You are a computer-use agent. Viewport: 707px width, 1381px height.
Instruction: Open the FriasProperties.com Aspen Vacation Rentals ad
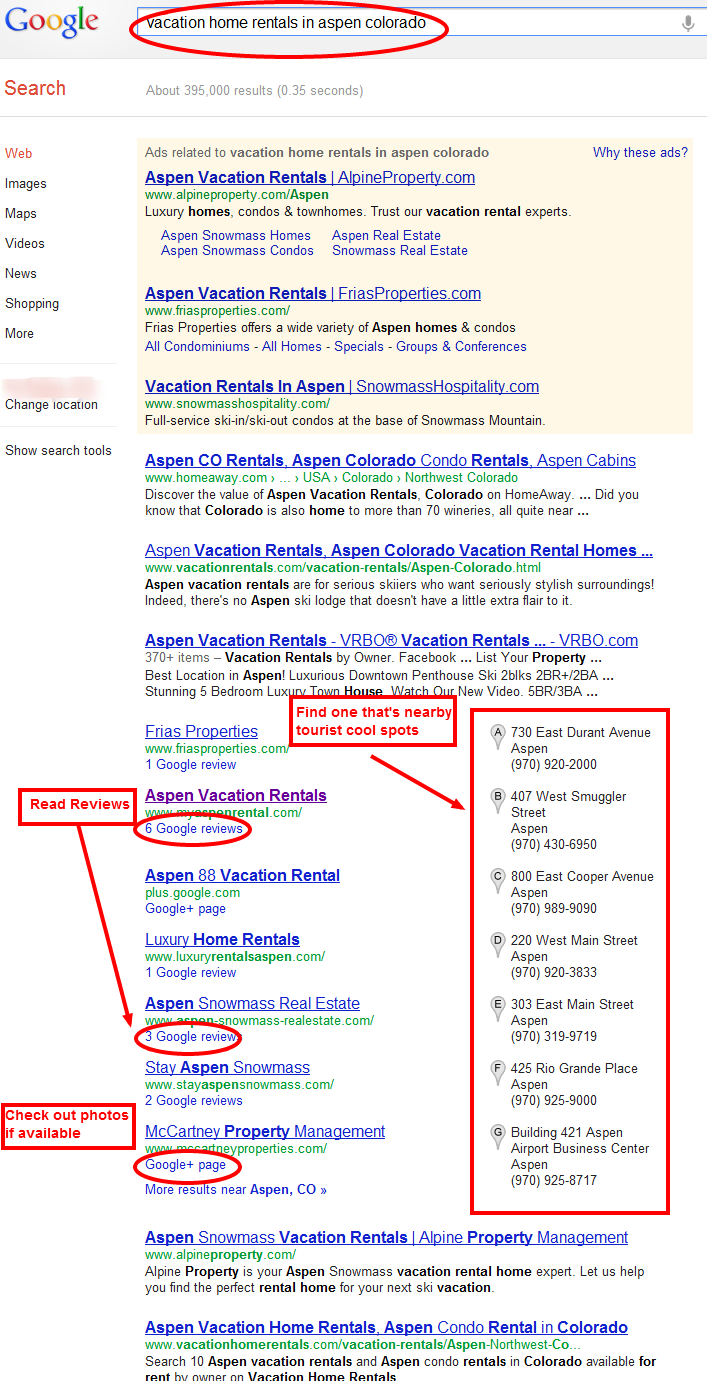click(x=313, y=294)
